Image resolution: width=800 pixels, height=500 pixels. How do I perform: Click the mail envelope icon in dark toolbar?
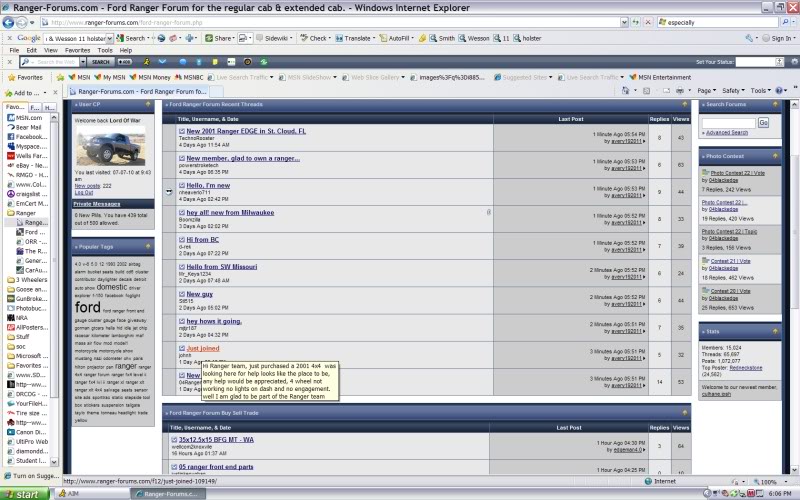point(162,62)
